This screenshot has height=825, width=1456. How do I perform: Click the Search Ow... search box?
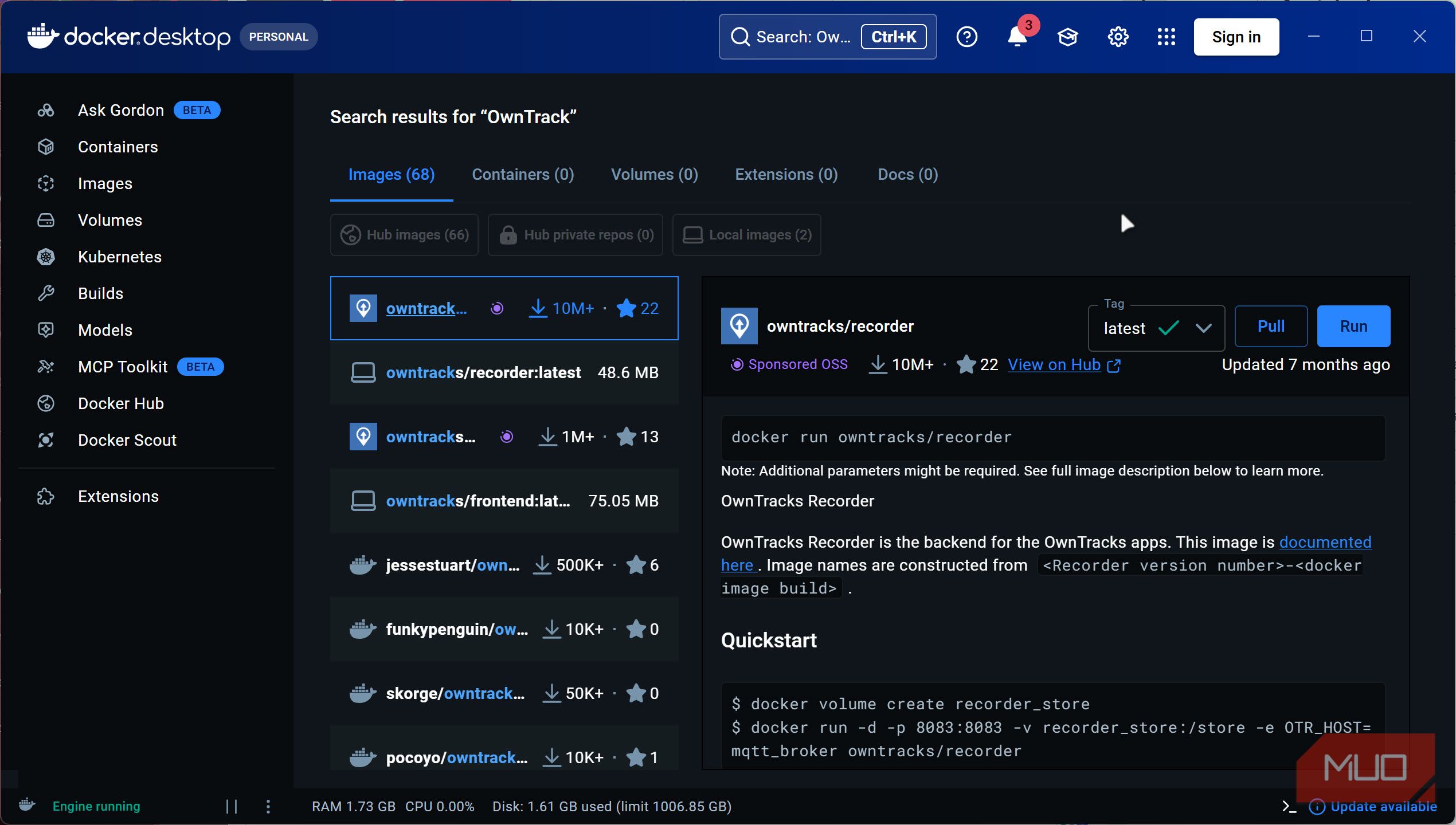pyautogui.click(x=828, y=37)
